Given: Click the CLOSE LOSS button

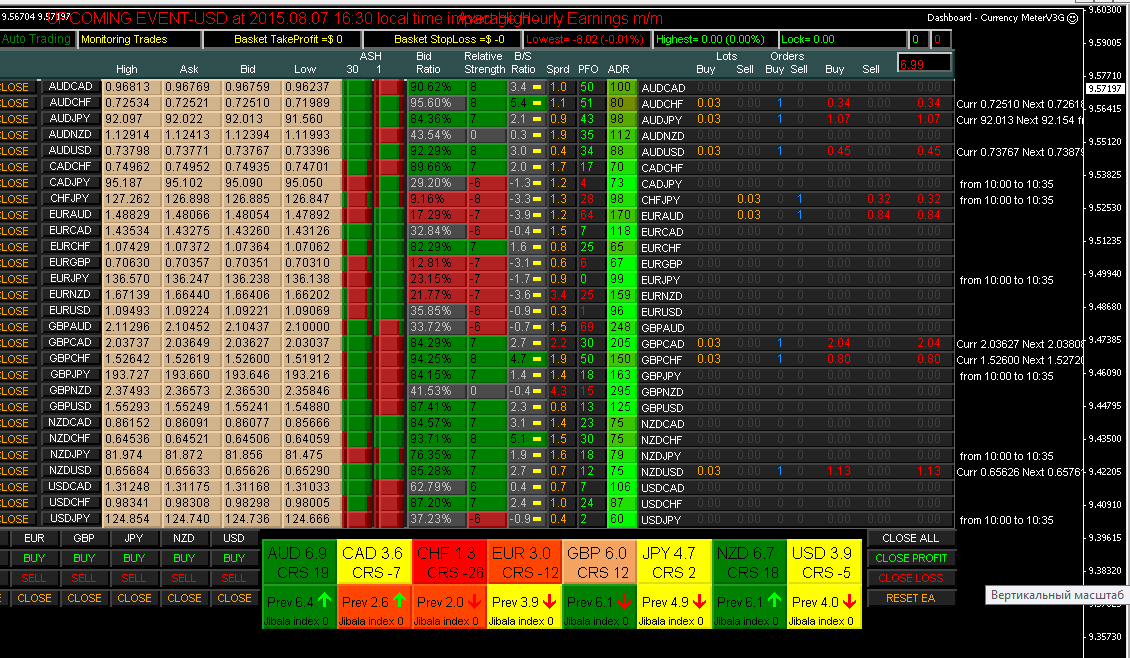Looking at the screenshot, I should (x=911, y=578).
